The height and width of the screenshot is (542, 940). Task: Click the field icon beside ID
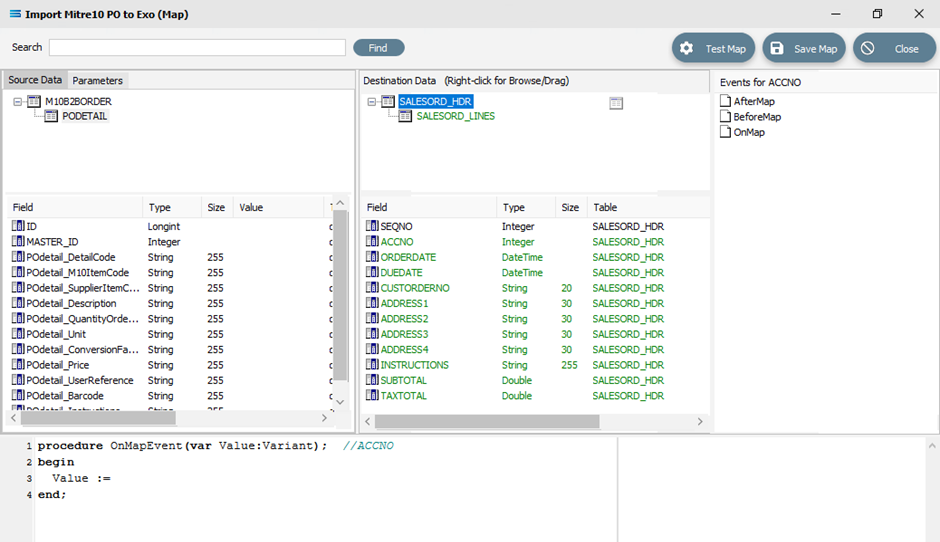click(x=18, y=226)
